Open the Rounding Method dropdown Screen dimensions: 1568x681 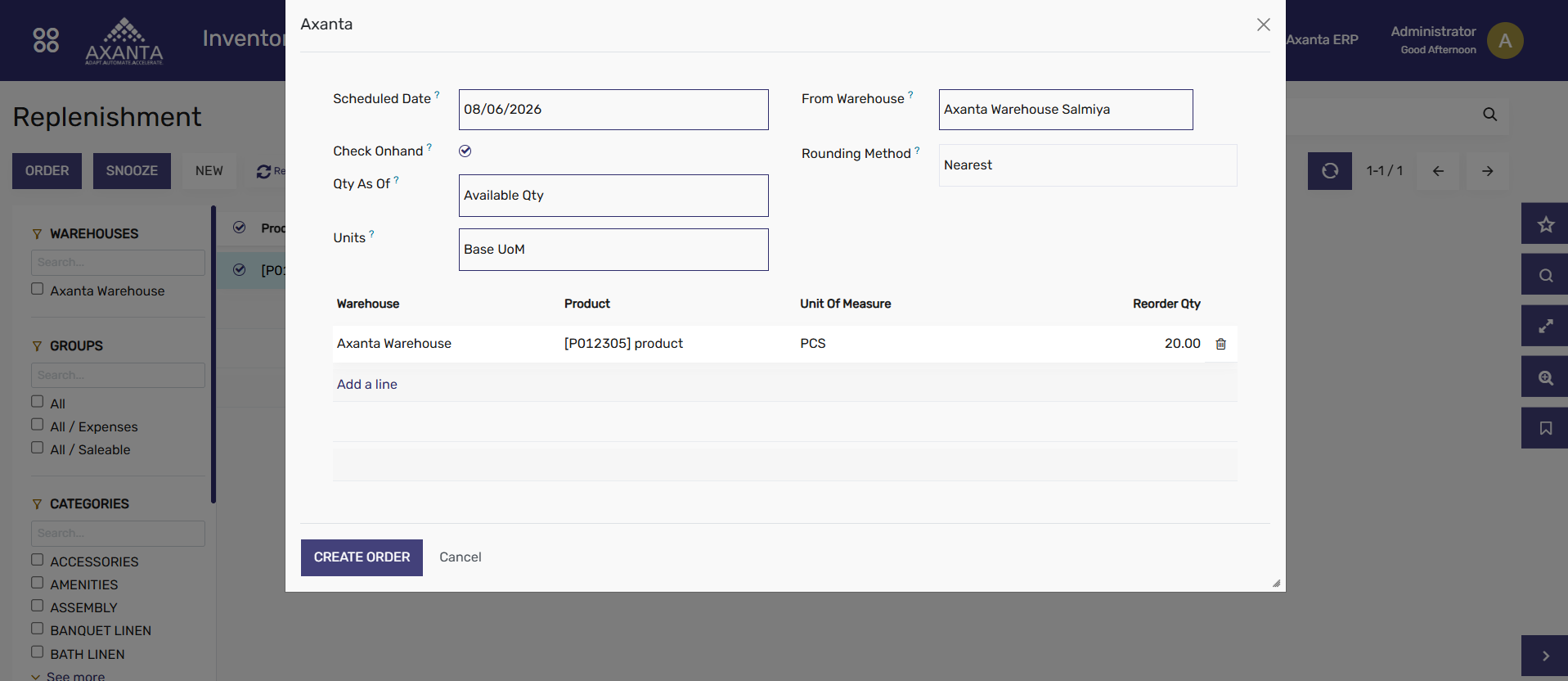tap(1088, 165)
